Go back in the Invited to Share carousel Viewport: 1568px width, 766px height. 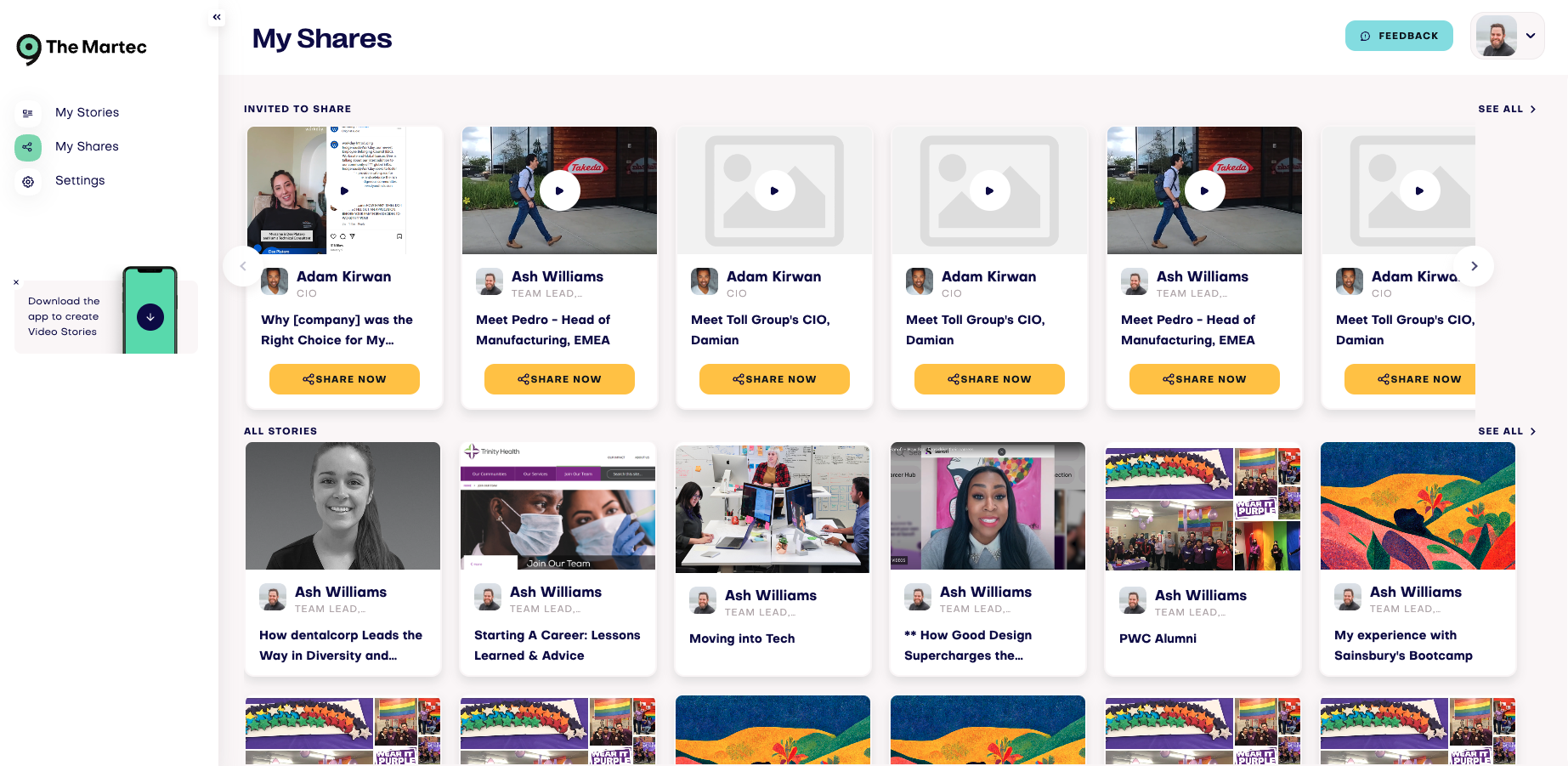(x=243, y=266)
